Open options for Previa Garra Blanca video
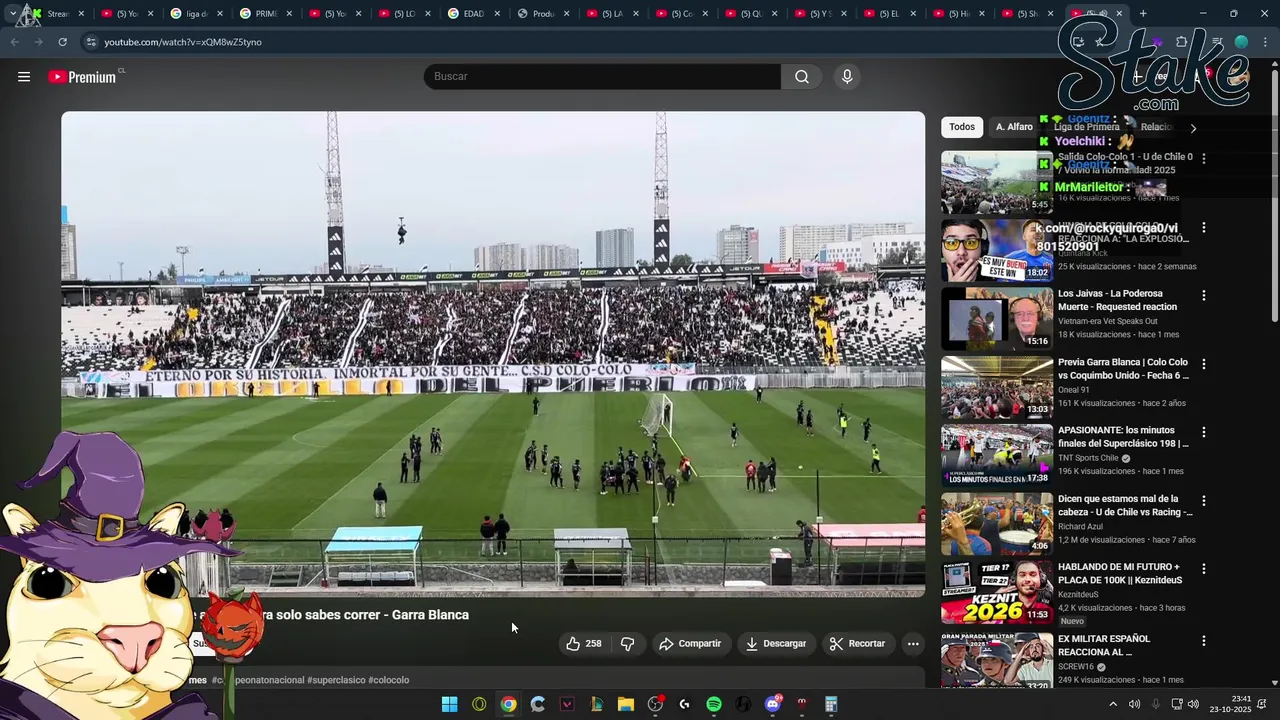 tap(1204, 364)
